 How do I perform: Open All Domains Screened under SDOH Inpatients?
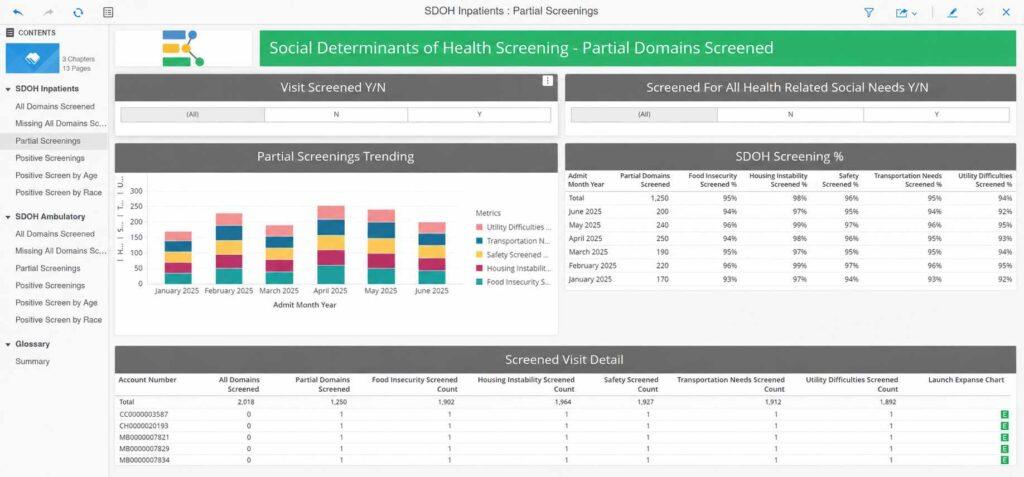[x=55, y=107]
